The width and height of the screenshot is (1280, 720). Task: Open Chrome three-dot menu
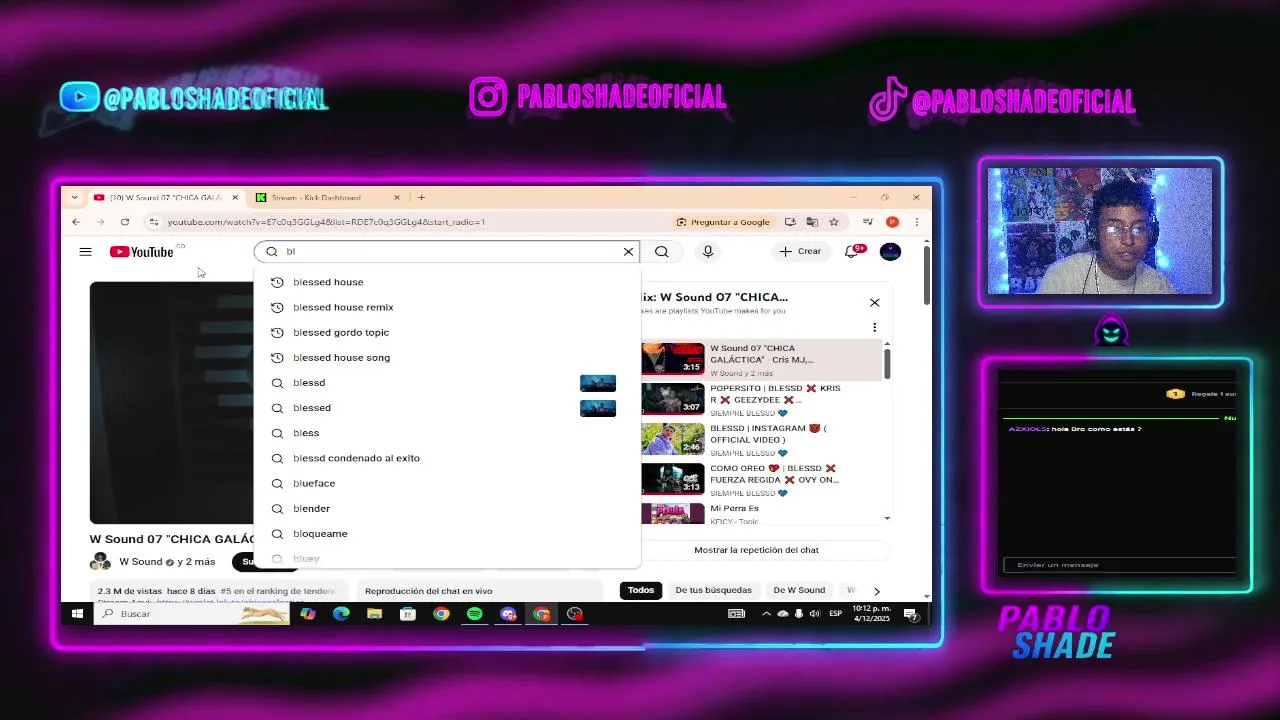point(916,222)
